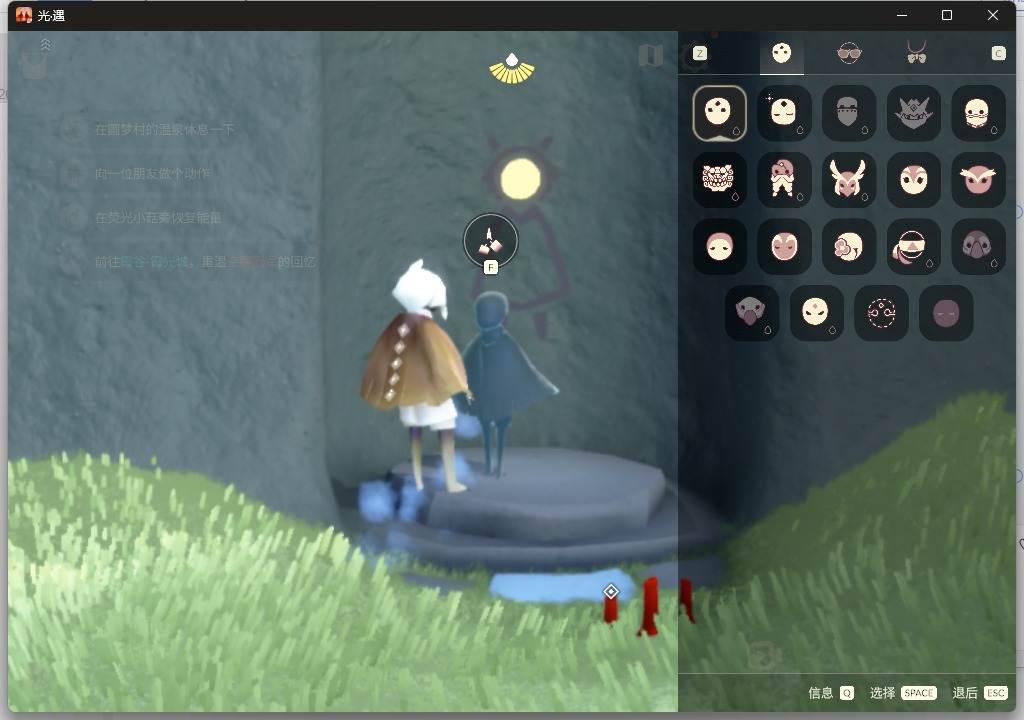This screenshot has height=720, width=1024.
Task: Equip the pink mask with forehead mark
Action: (784, 246)
